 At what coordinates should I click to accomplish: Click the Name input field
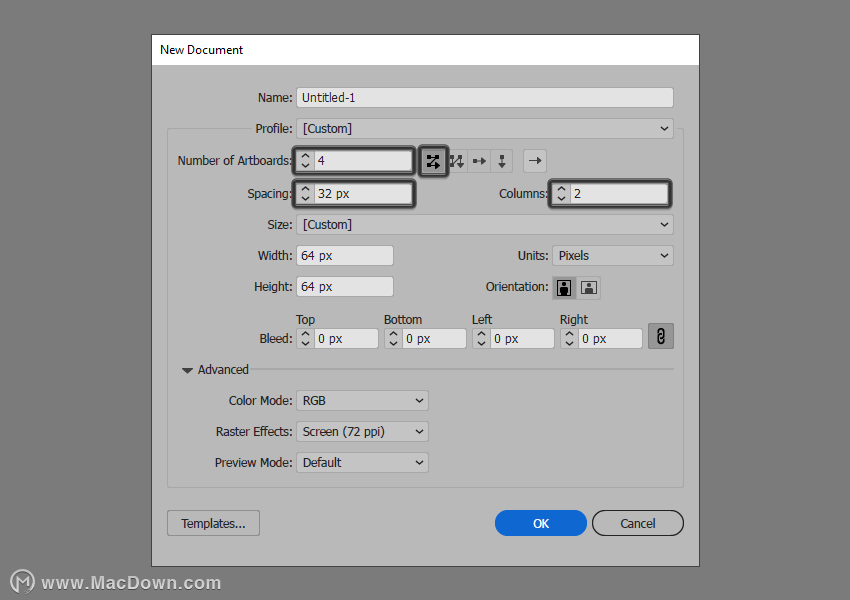click(x=485, y=98)
